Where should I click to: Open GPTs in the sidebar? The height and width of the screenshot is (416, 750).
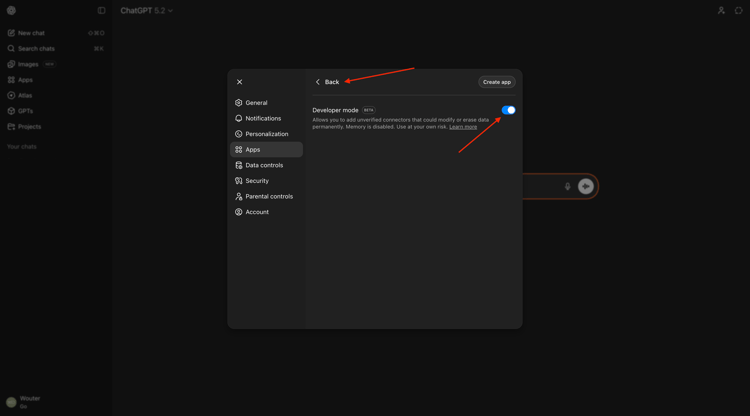click(x=56, y=111)
